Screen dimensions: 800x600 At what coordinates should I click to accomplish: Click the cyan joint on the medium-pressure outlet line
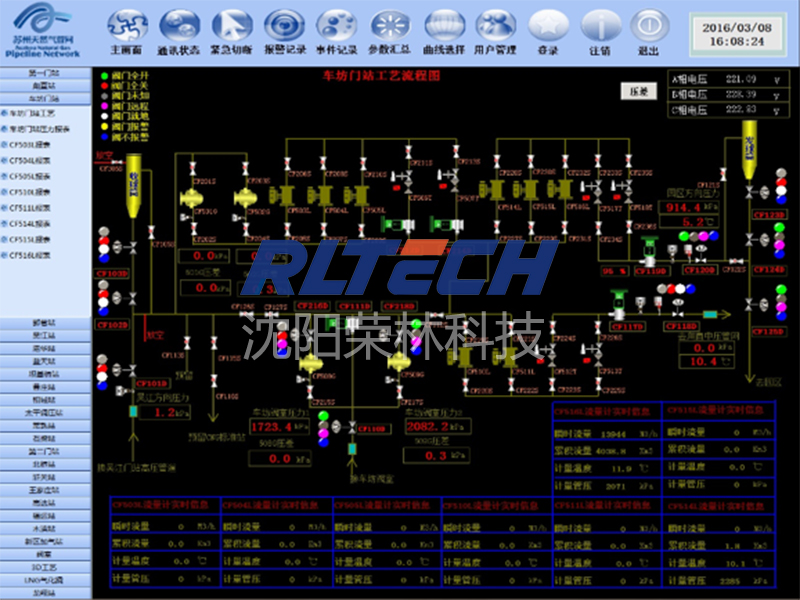point(710,314)
